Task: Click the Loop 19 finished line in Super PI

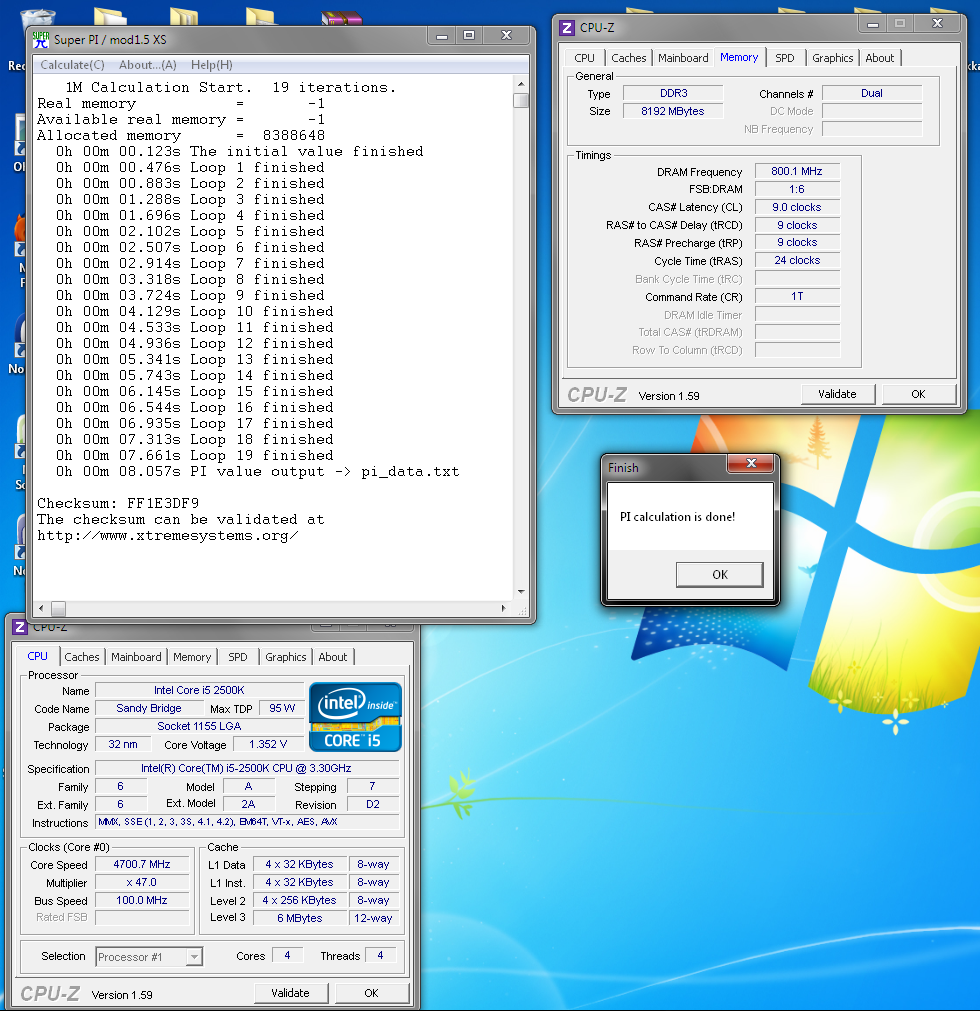Action: pos(195,455)
